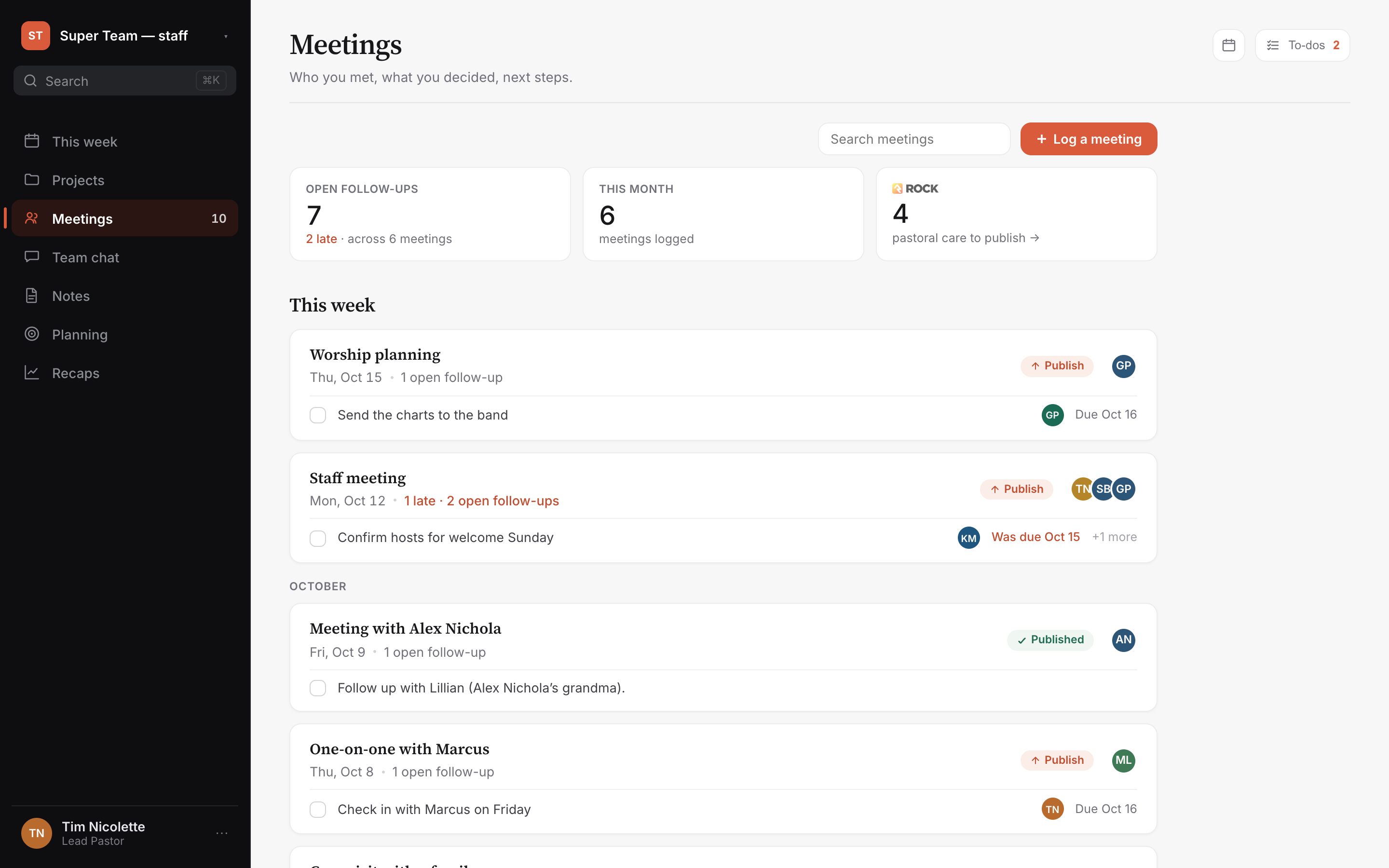Check Follow up with Lillian task
This screenshot has height=868, width=1389.
pyautogui.click(x=317, y=688)
